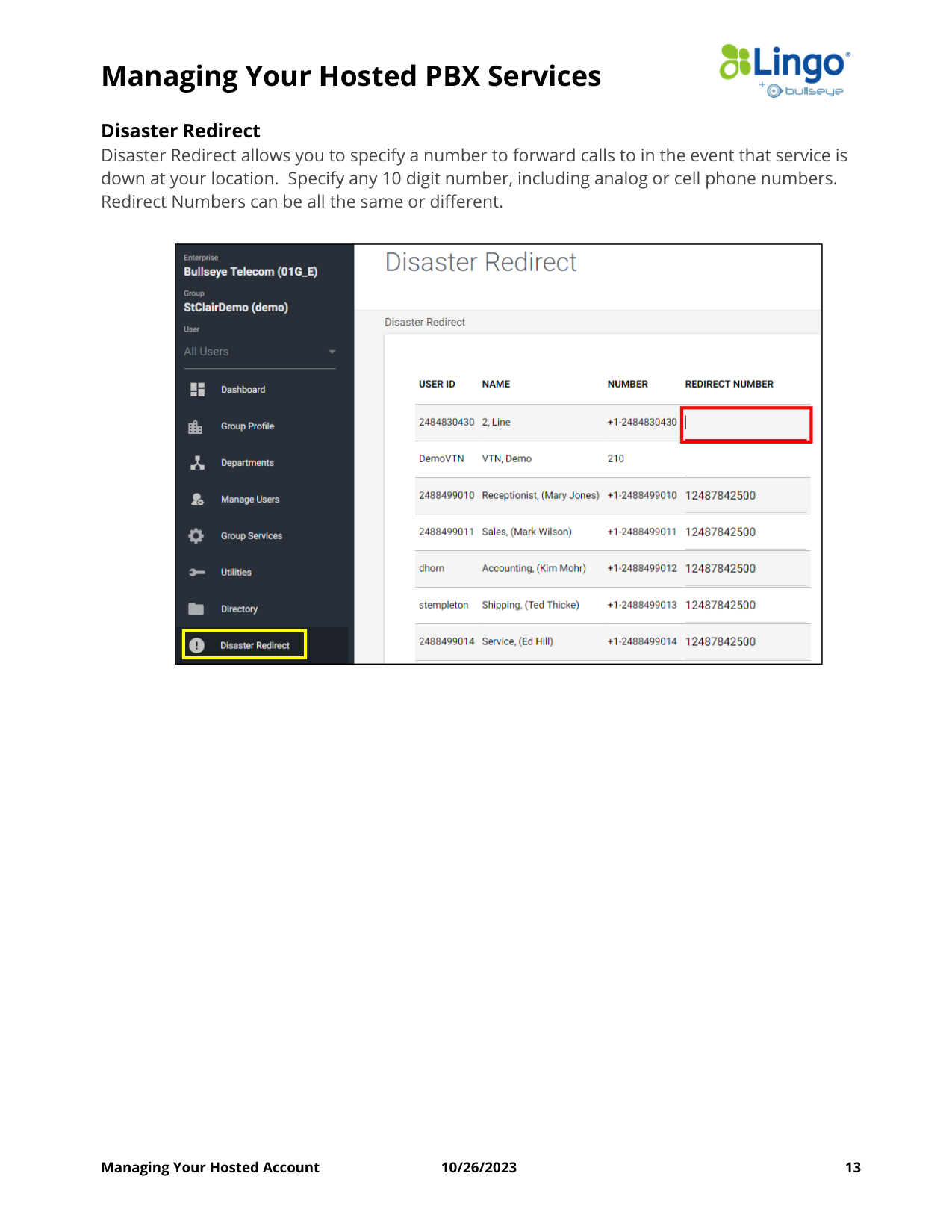Screen dimensions: 952x1232
Task: Click the Group Services gear icon
Action: 196,536
